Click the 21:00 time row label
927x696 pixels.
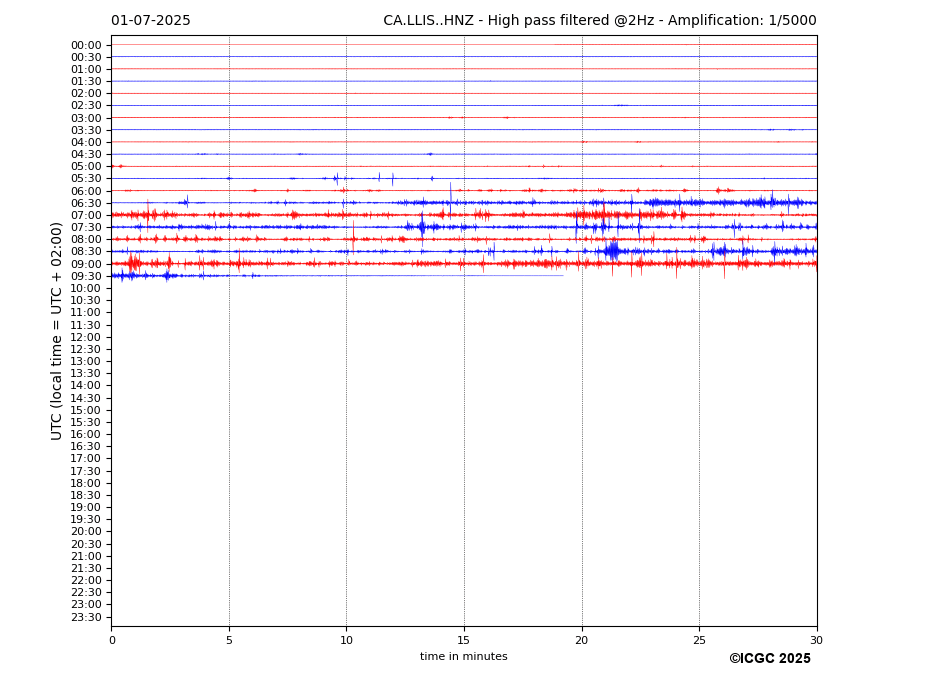pos(86,556)
